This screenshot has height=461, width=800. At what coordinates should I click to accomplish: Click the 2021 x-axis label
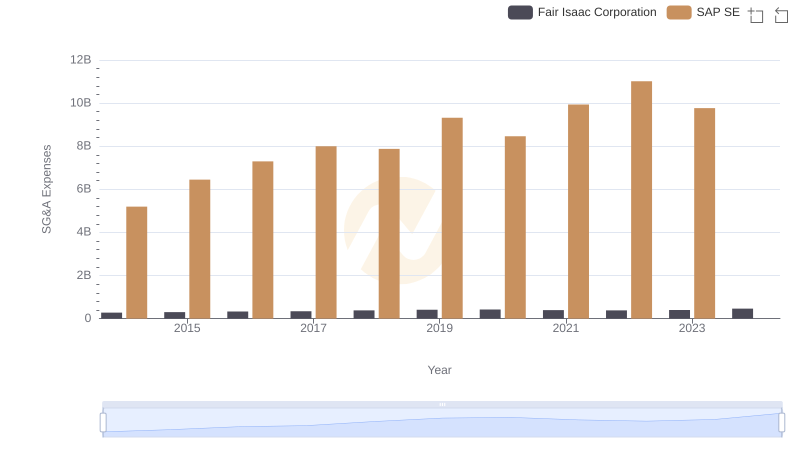pos(566,328)
